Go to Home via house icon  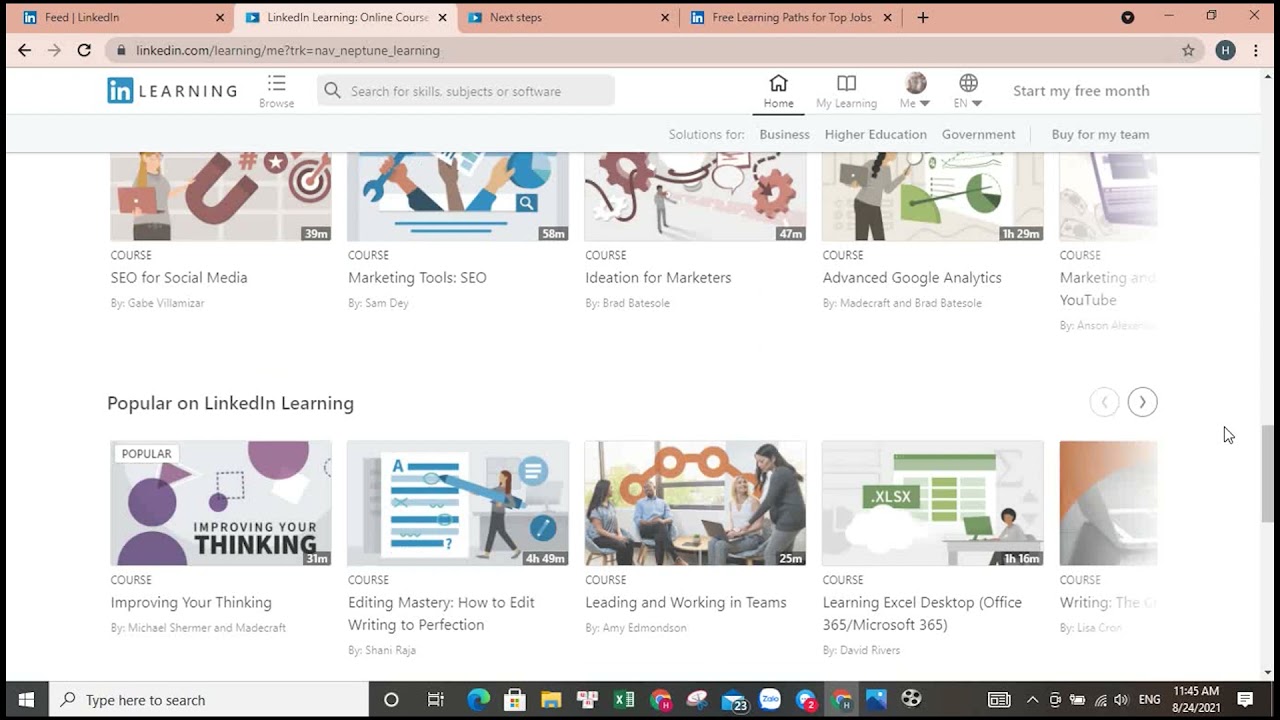pos(778,83)
